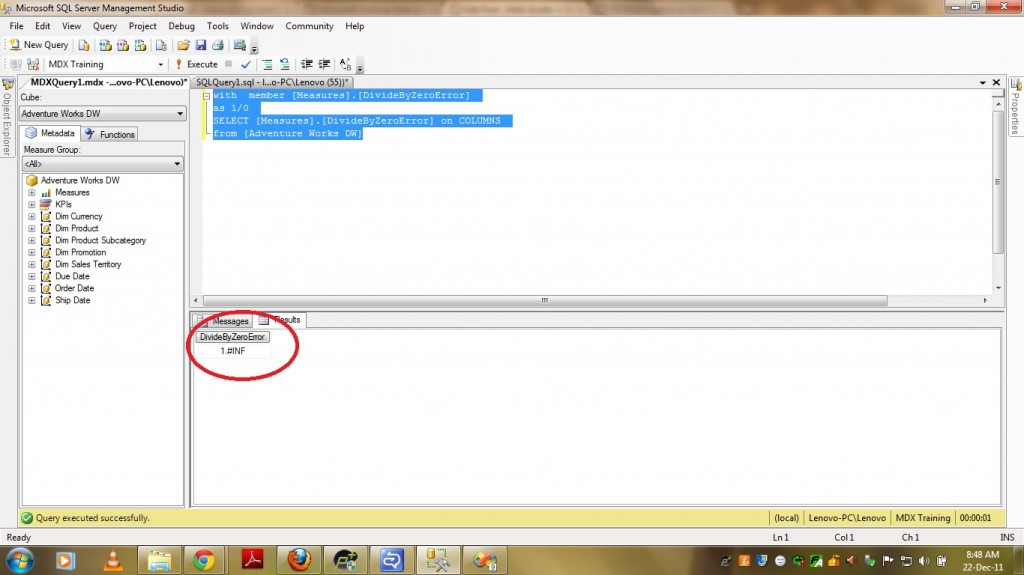Click the Print icon in the toolbar
The height and width of the screenshot is (575, 1024).
(218, 45)
